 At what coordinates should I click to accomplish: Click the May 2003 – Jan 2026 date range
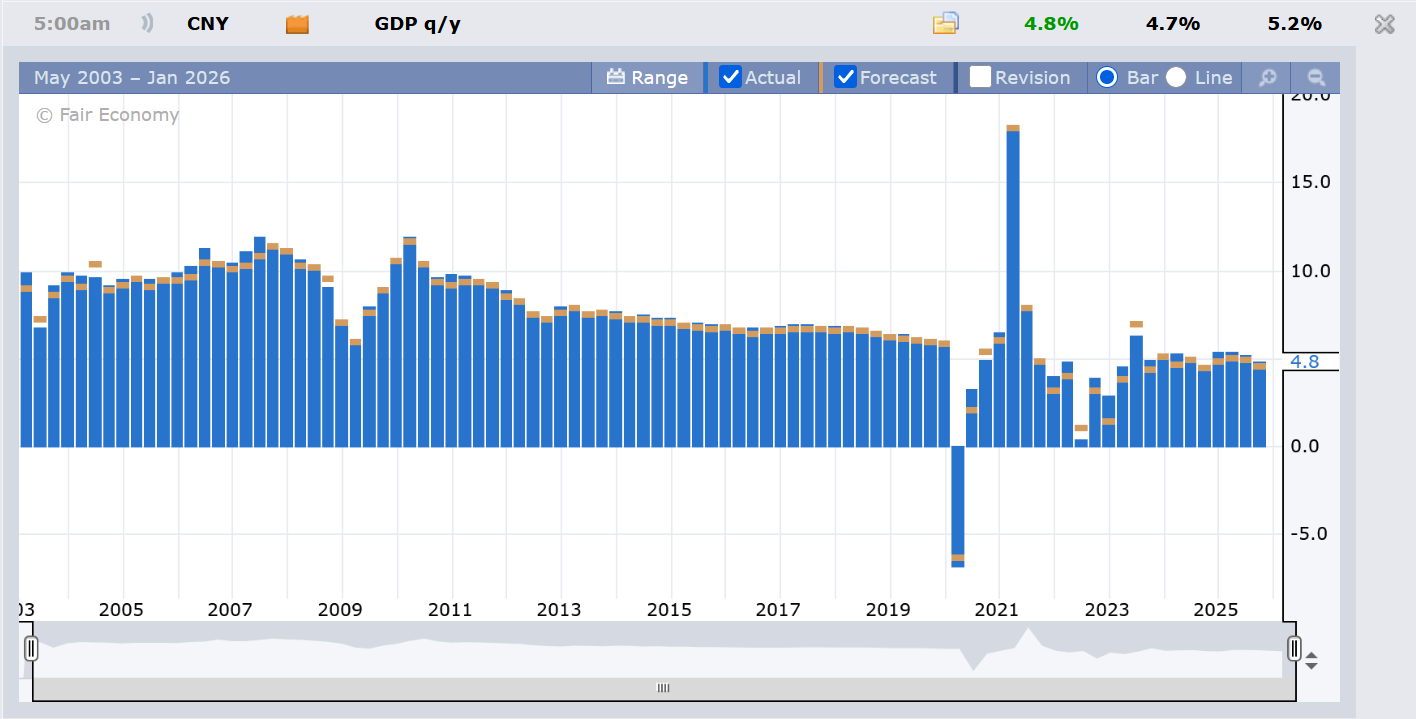click(x=132, y=78)
